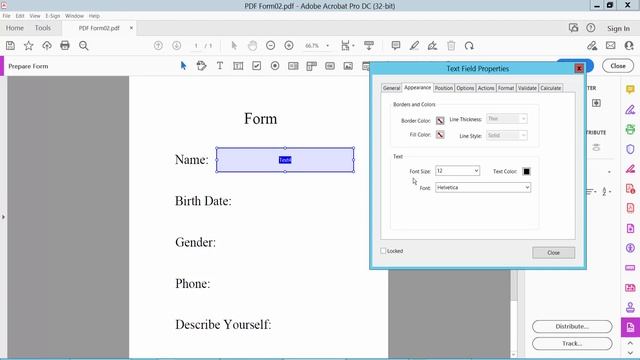Add a Text Field tool icon
640x360 pixels.
(238, 66)
